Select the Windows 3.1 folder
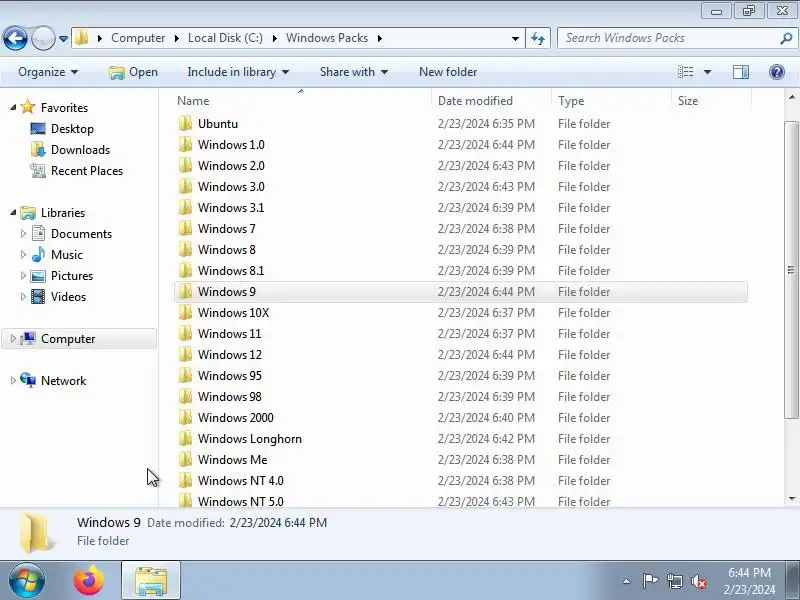Screen dimensions: 800x600 (231, 208)
